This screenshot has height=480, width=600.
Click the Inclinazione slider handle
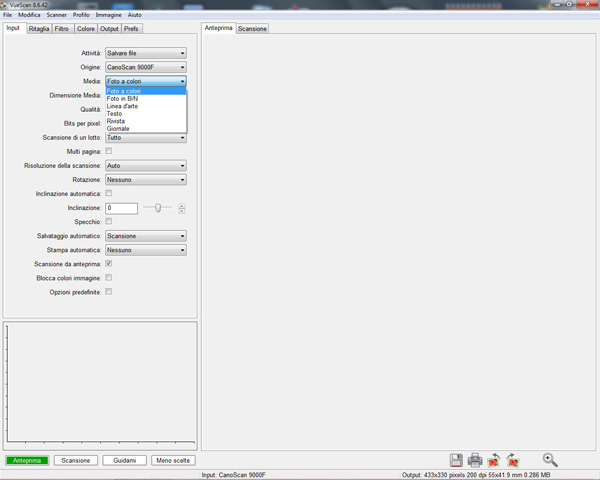tap(157, 208)
